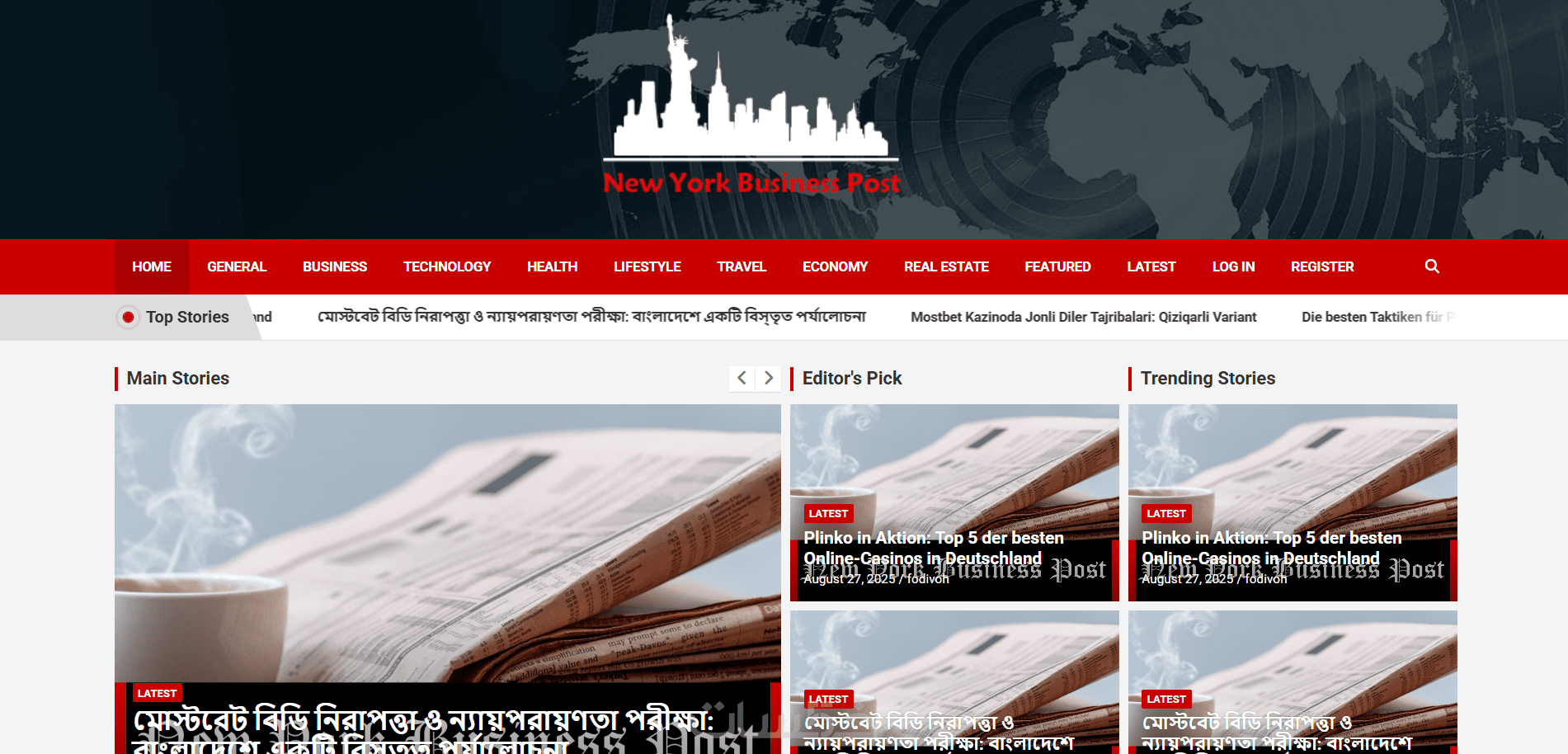
Task: Click the Latest tag on Editor's Pick Mostbet card
Action: click(x=828, y=699)
